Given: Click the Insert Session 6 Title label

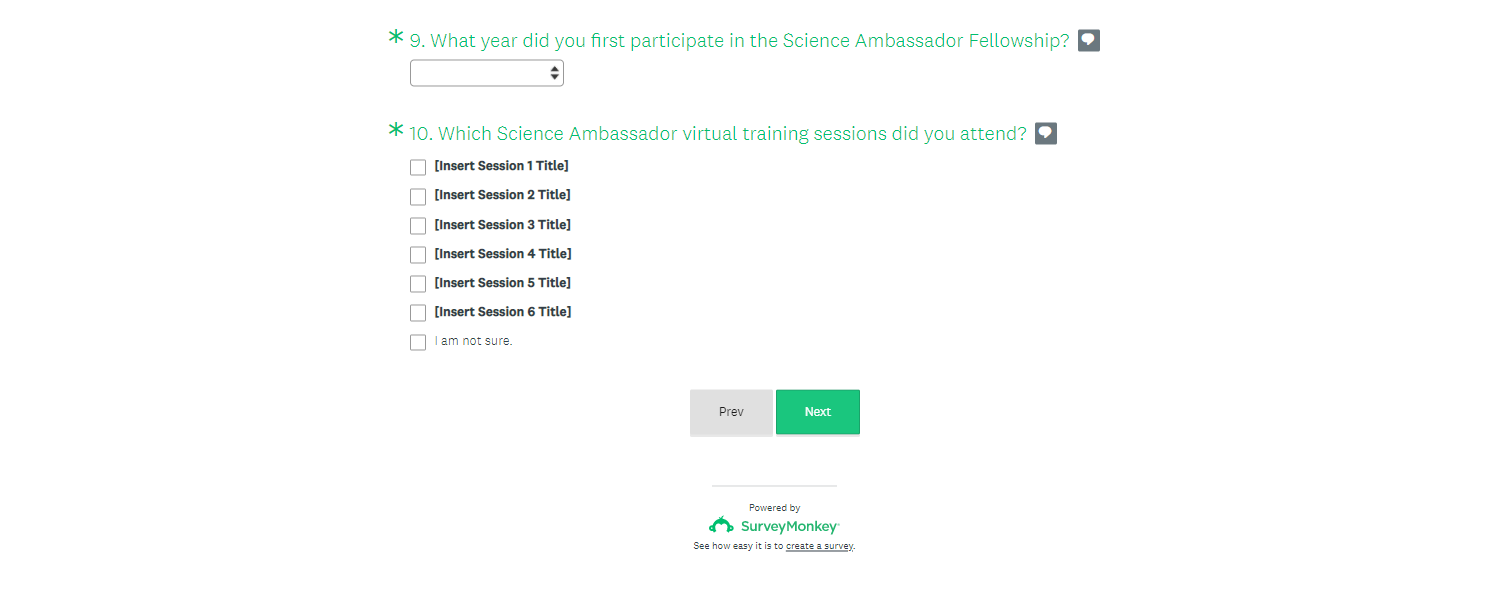Looking at the screenshot, I should pos(503,312).
